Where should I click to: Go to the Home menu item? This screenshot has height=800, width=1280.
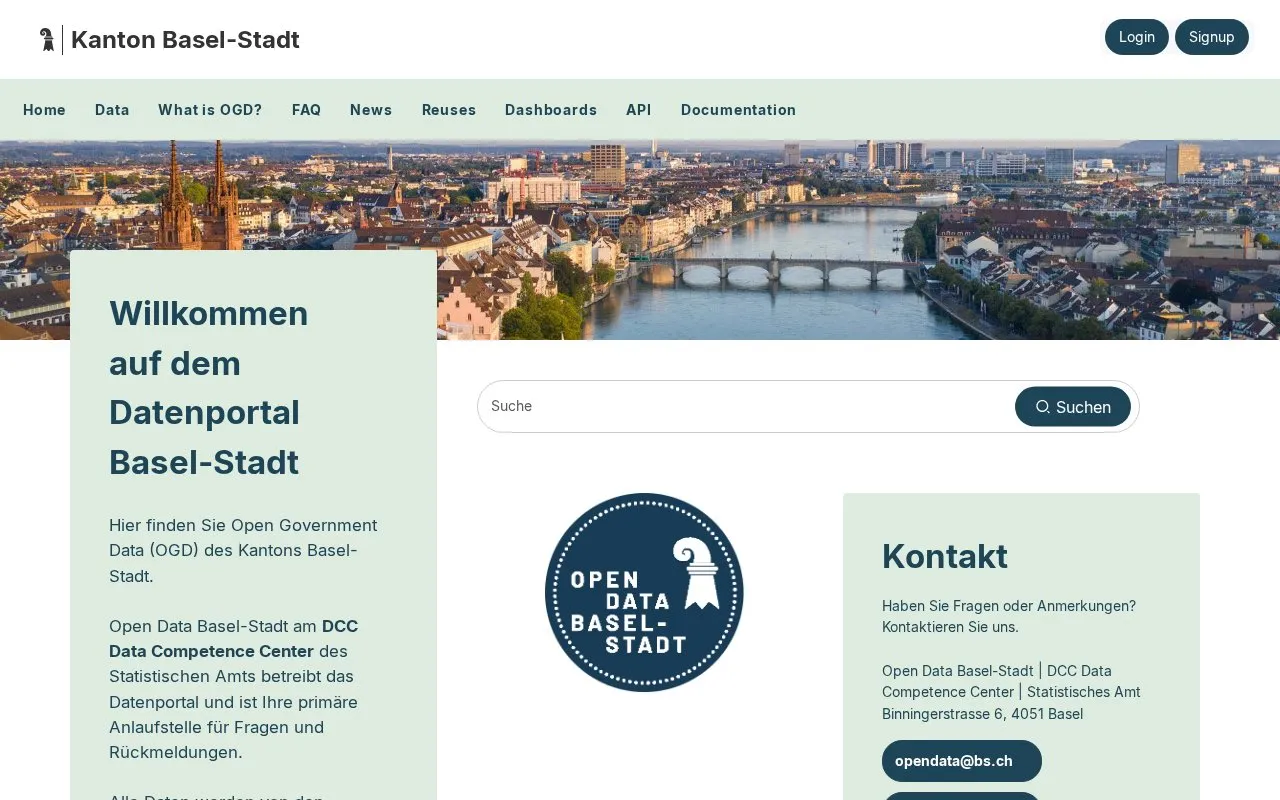(x=44, y=110)
